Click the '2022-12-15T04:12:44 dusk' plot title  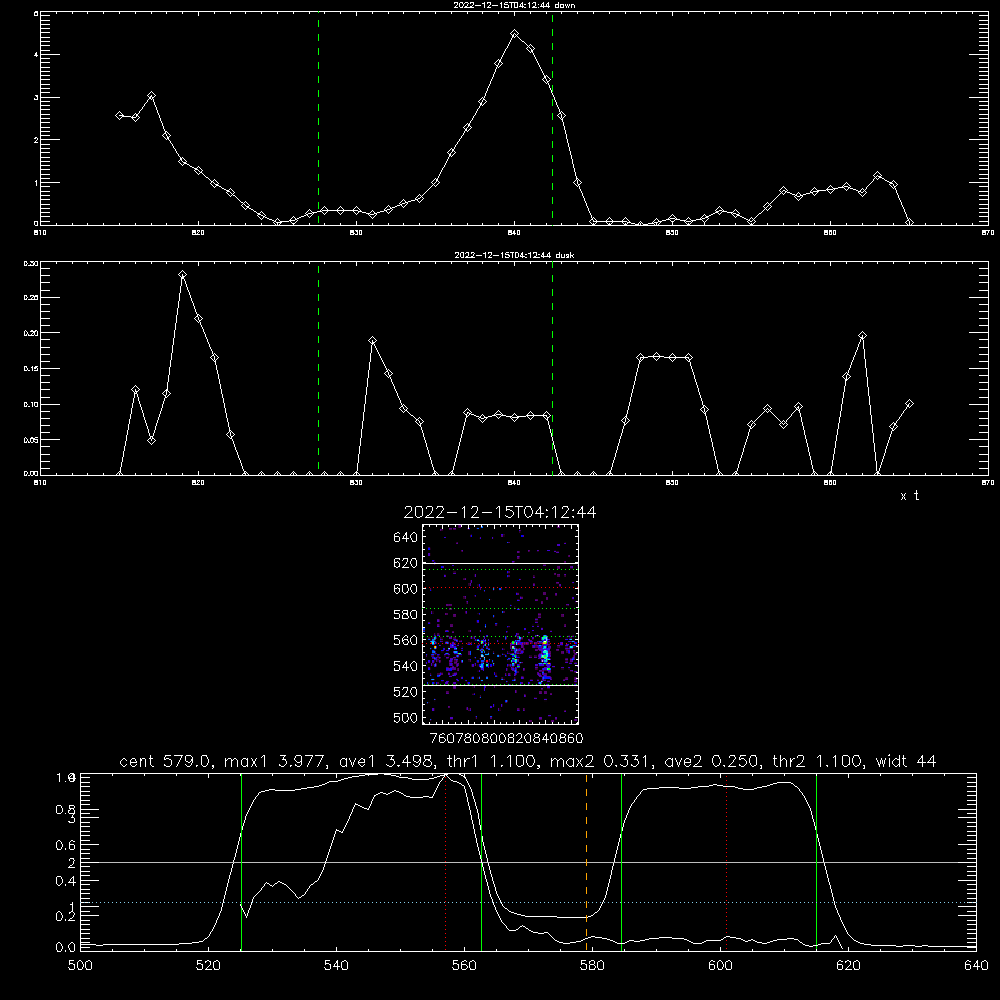click(514, 254)
